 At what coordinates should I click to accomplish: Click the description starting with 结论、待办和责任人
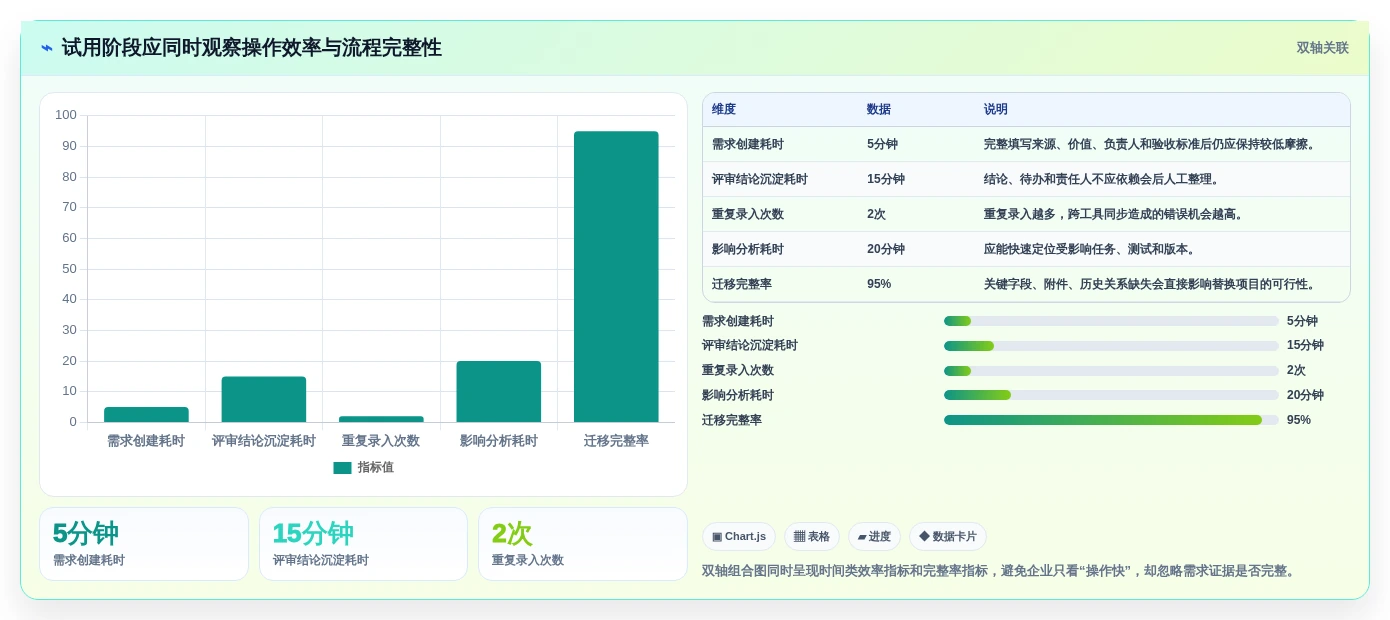[x=1104, y=179]
